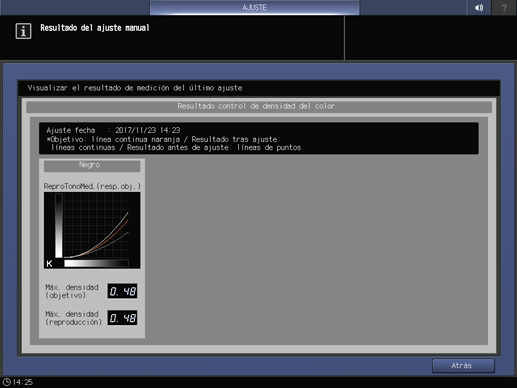Click the clock icon beside 14:25
Image resolution: width=517 pixels, height=388 pixels.
7,382
